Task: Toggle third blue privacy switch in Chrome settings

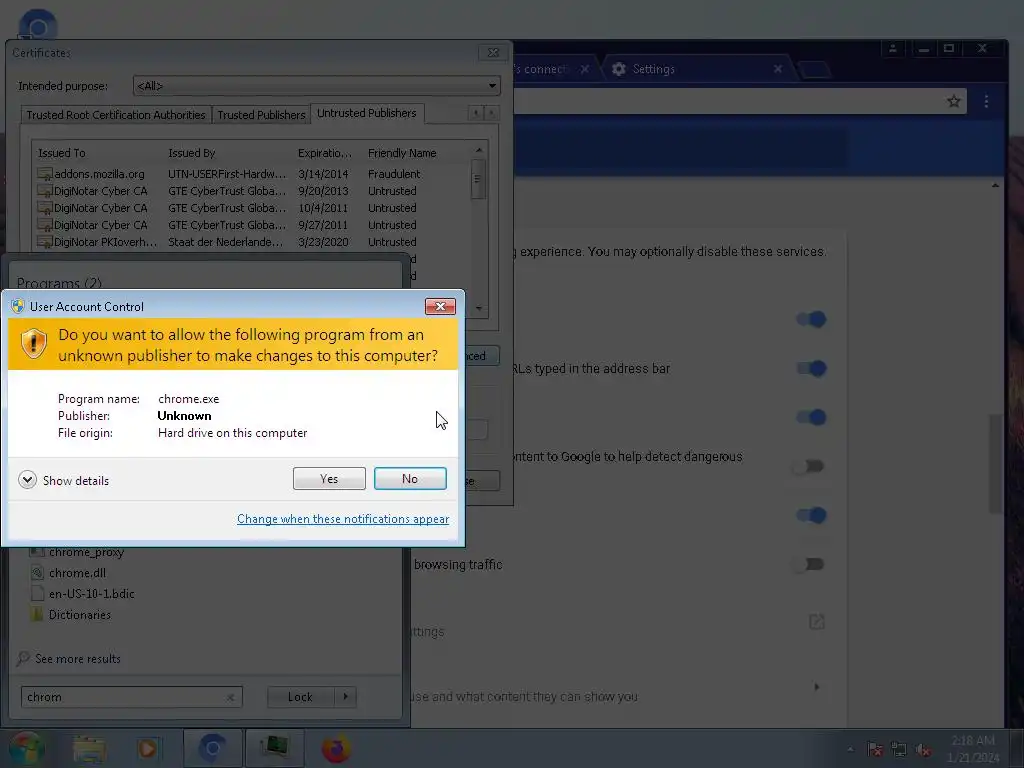Action: click(810, 417)
